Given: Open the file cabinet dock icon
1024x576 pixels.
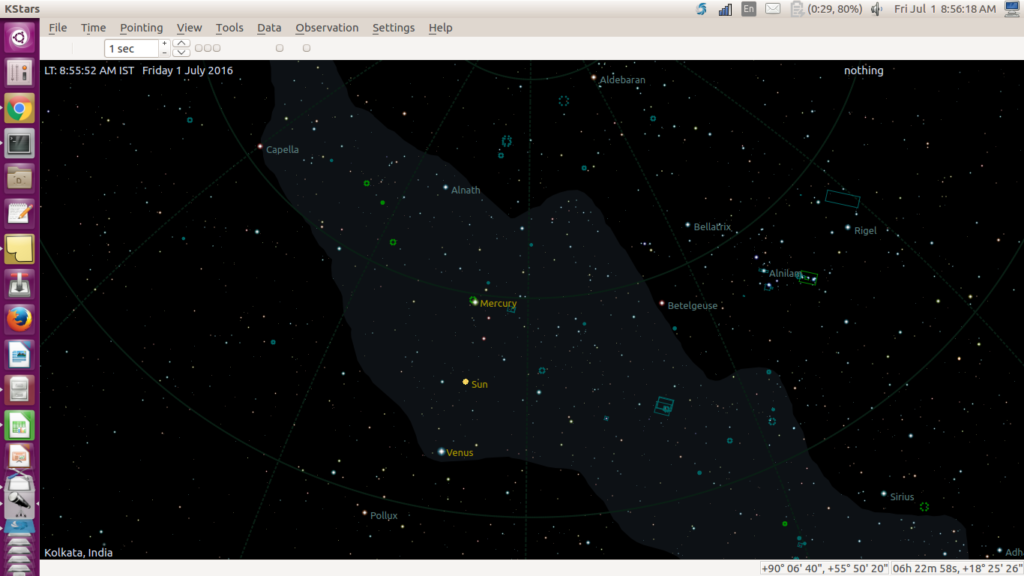Looking at the screenshot, I should point(19,391).
